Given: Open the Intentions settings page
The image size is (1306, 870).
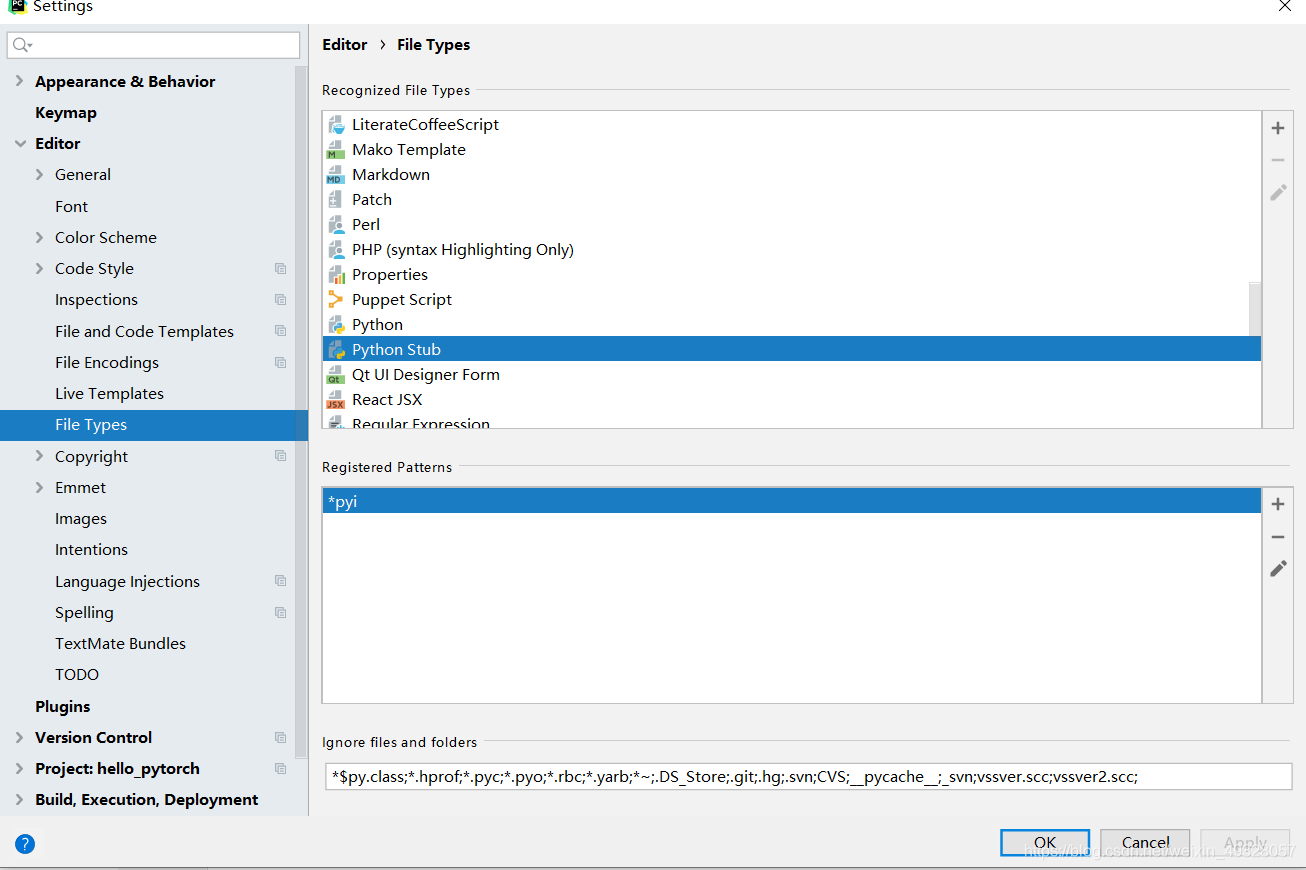Looking at the screenshot, I should click(91, 550).
